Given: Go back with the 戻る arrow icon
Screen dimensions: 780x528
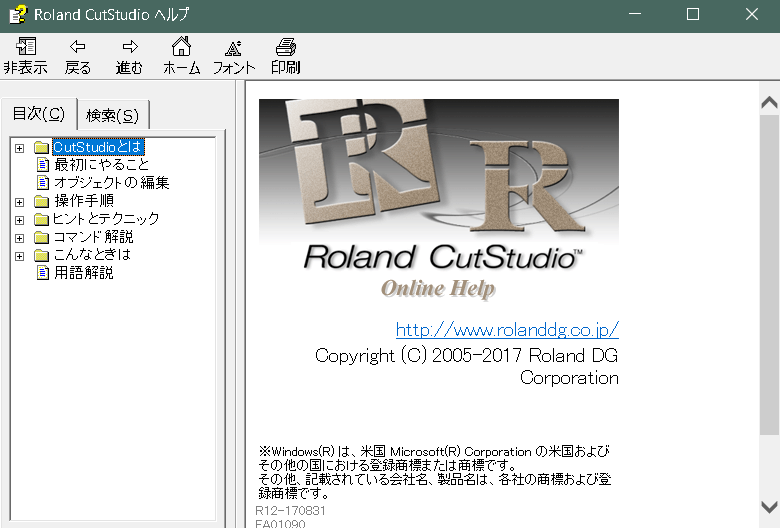Looking at the screenshot, I should (x=78, y=47).
